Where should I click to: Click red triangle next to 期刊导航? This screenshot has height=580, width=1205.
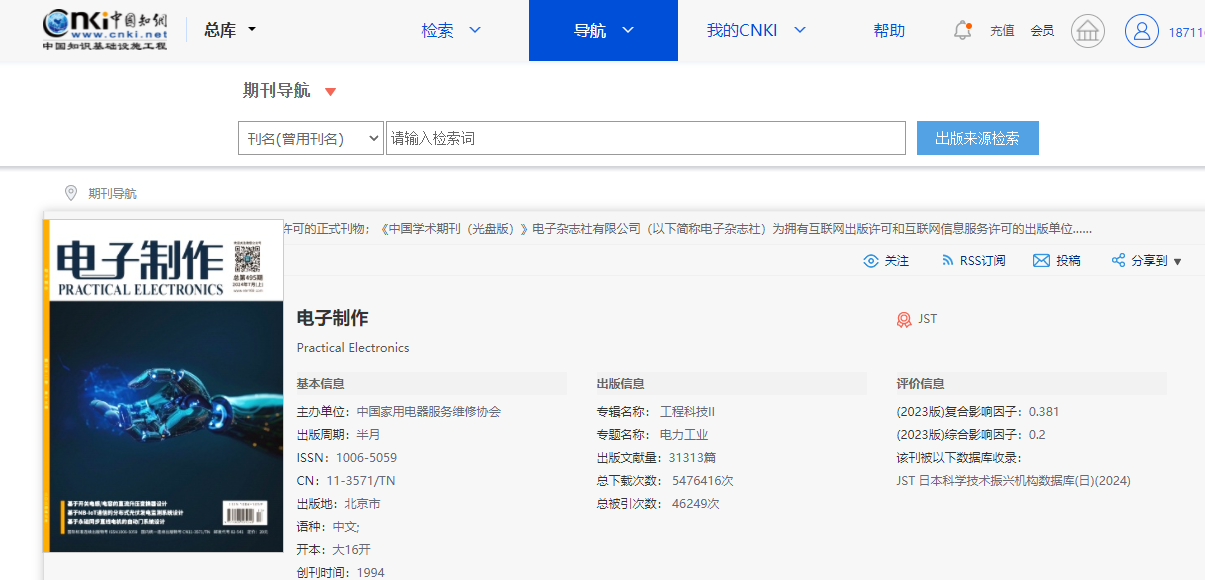pos(331,92)
